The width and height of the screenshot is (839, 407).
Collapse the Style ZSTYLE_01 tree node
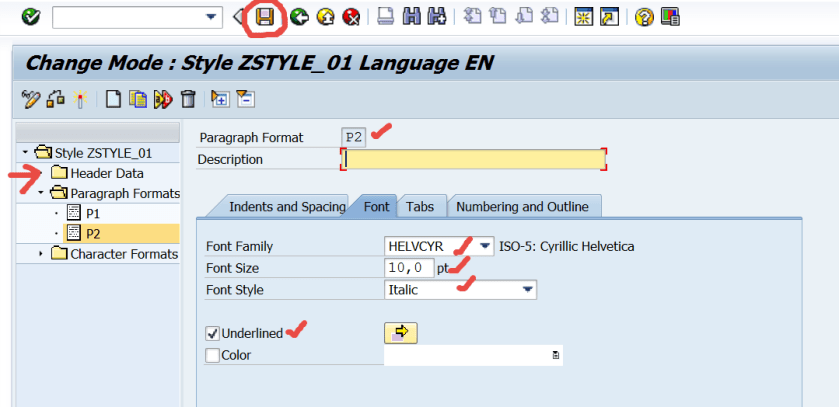coord(25,153)
